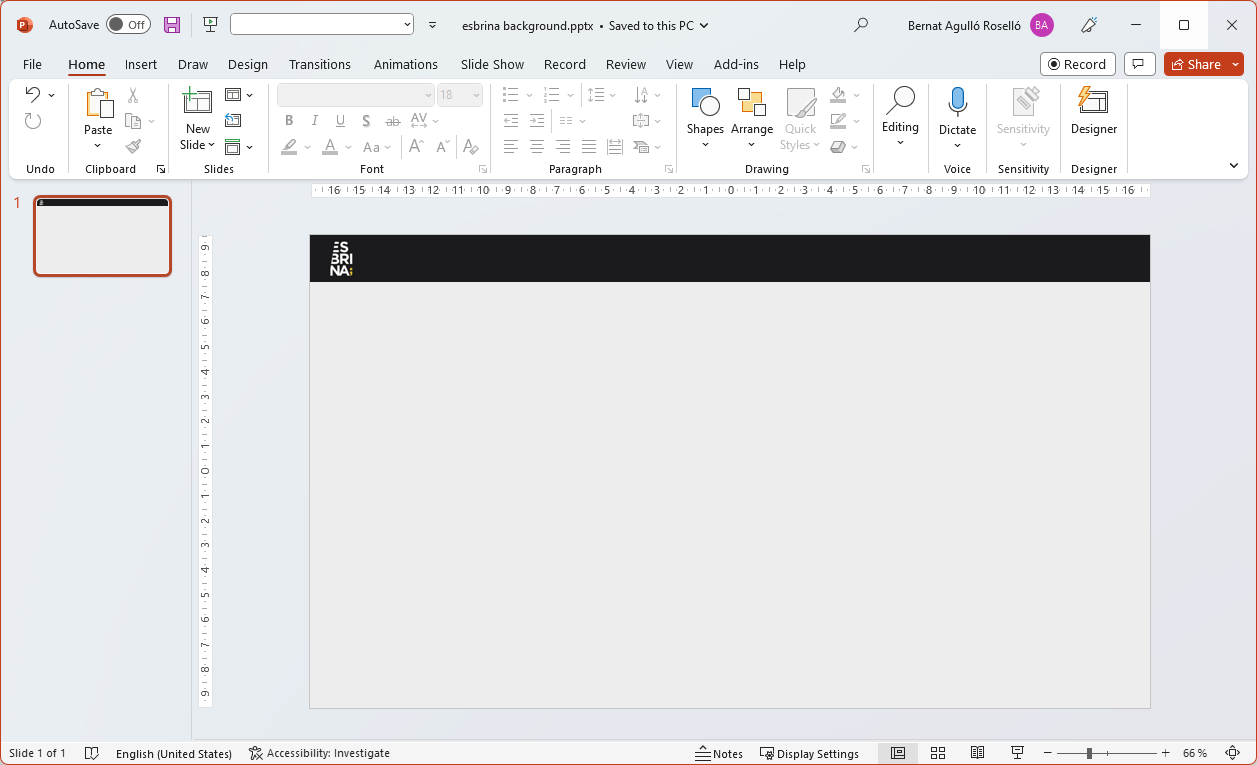The image size is (1257, 765).
Task: Fit slide to current window
Action: coord(1232,753)
